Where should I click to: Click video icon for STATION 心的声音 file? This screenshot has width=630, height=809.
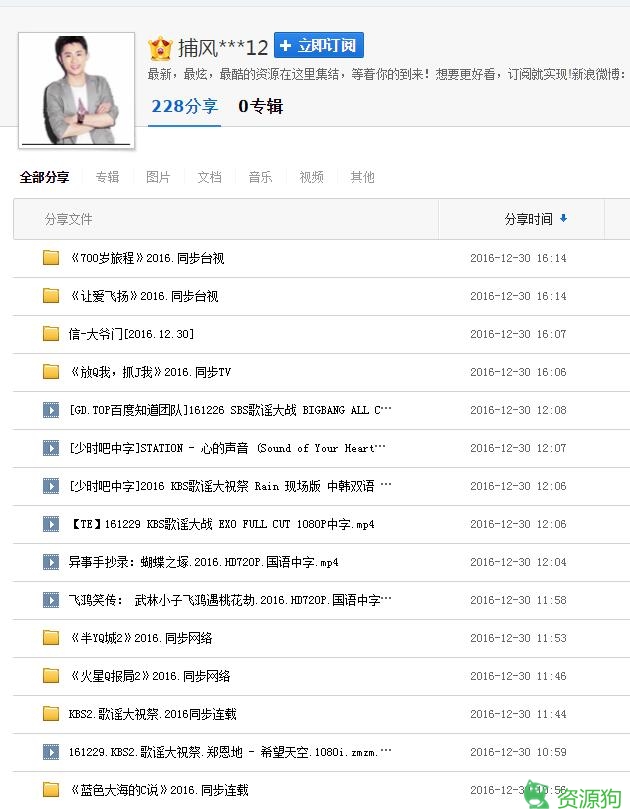(51, 448)
